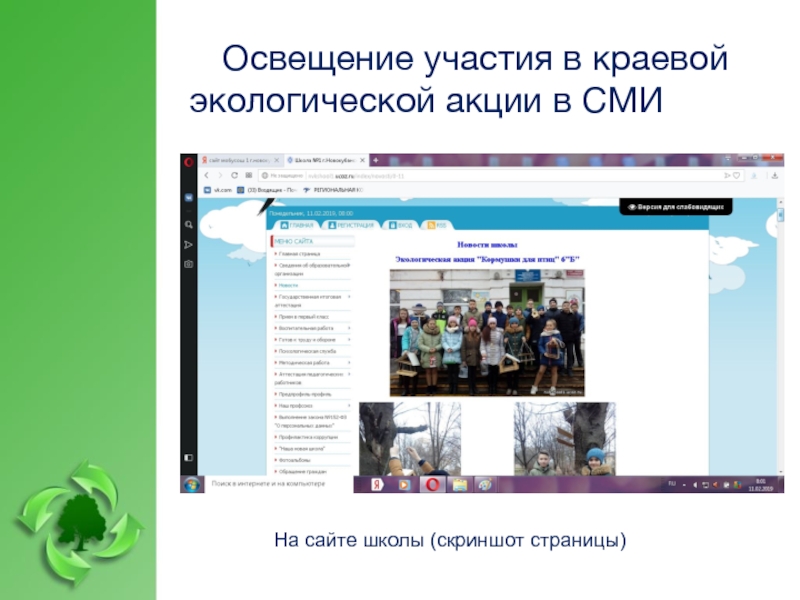The width and height of the screenshot is (800, 600).
Task: Close the first Yandex tab
Action: (x=277, y=160)
